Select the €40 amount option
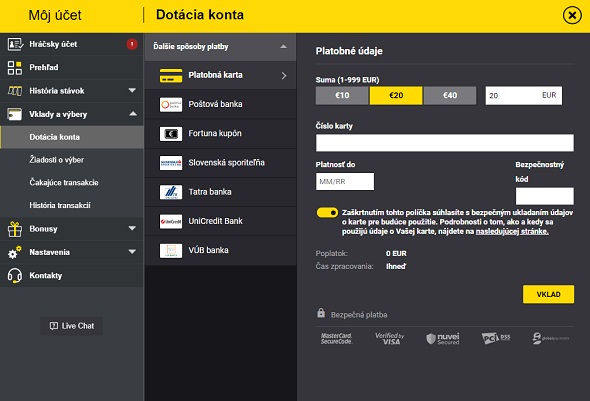Viewport: 590px width, 401px height. [450, 96]
